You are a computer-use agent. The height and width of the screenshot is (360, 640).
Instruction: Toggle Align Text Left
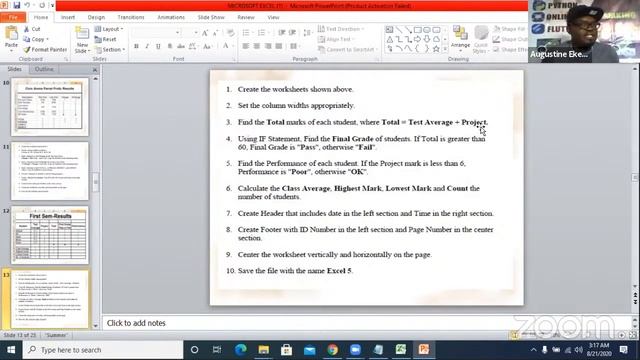246,46
